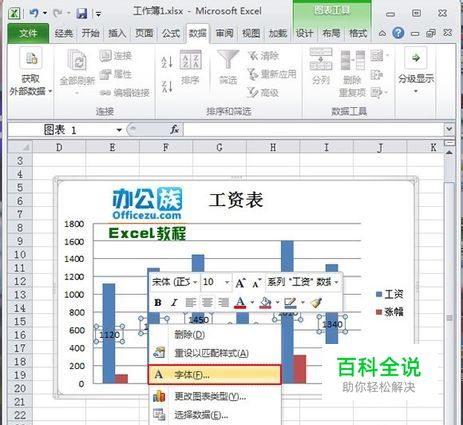The height and width of the screenshot is (425, 463).
Task: Click the sort Z to A descending icon
Action: [x=167, y=86]
